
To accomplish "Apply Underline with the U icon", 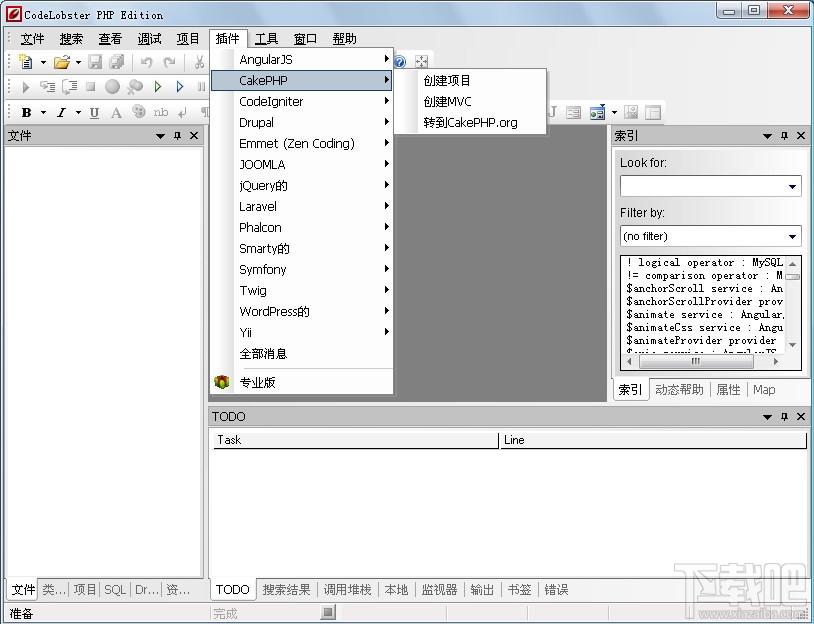I will (94, 113).
